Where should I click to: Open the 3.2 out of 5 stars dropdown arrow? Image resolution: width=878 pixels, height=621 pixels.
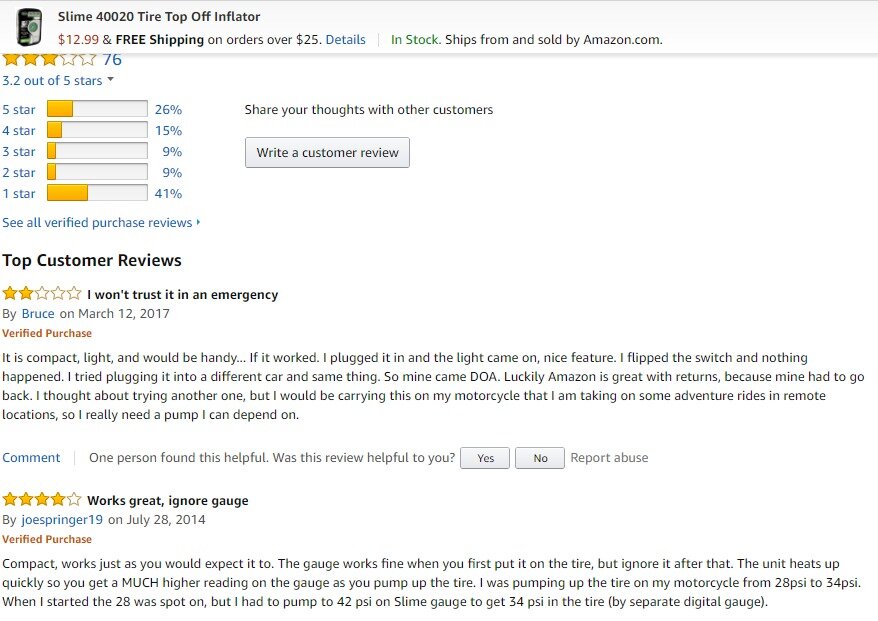110,80
